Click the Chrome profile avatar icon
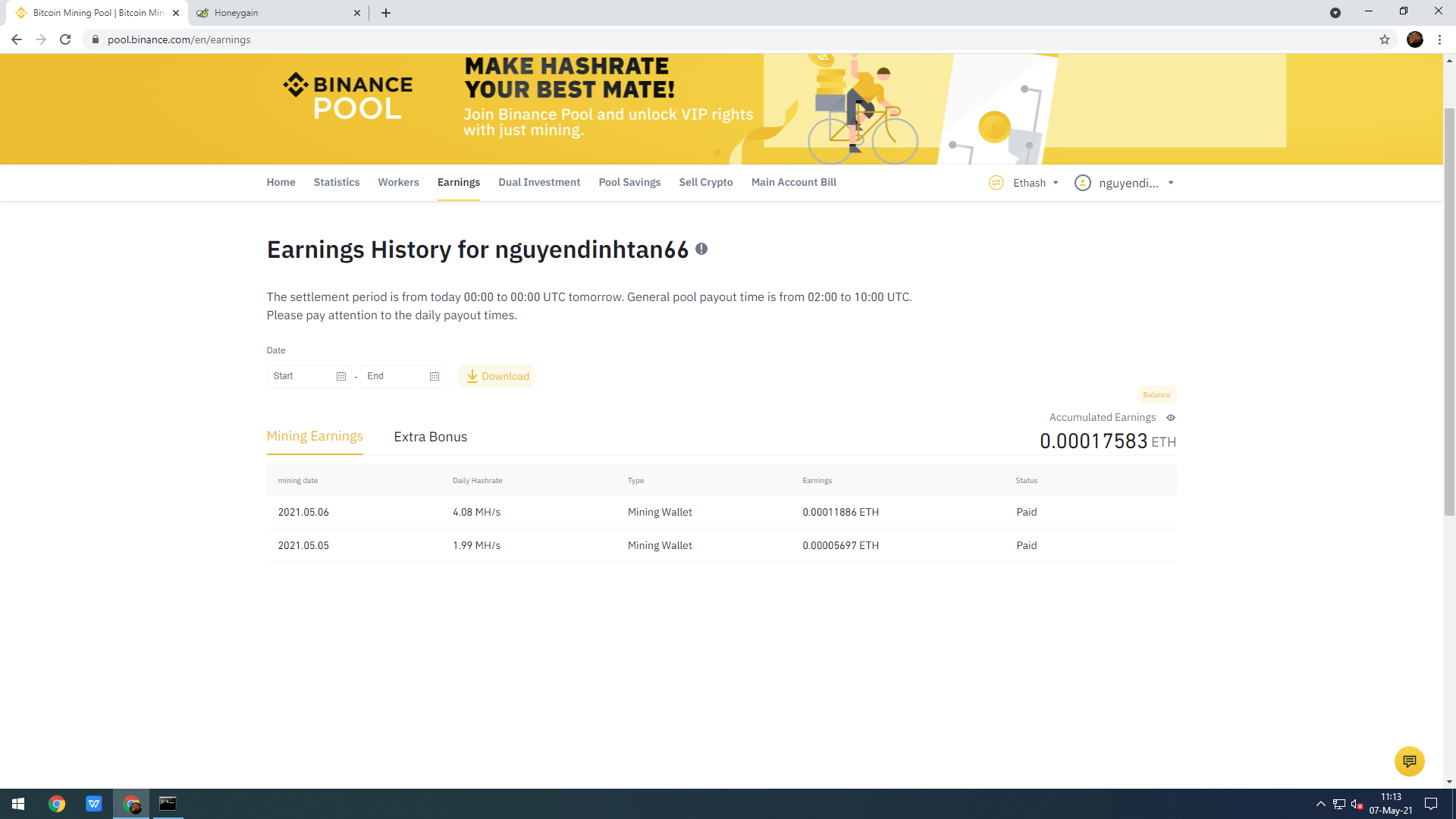This screenshot has height=819, width=1456. coord(1414,39)
